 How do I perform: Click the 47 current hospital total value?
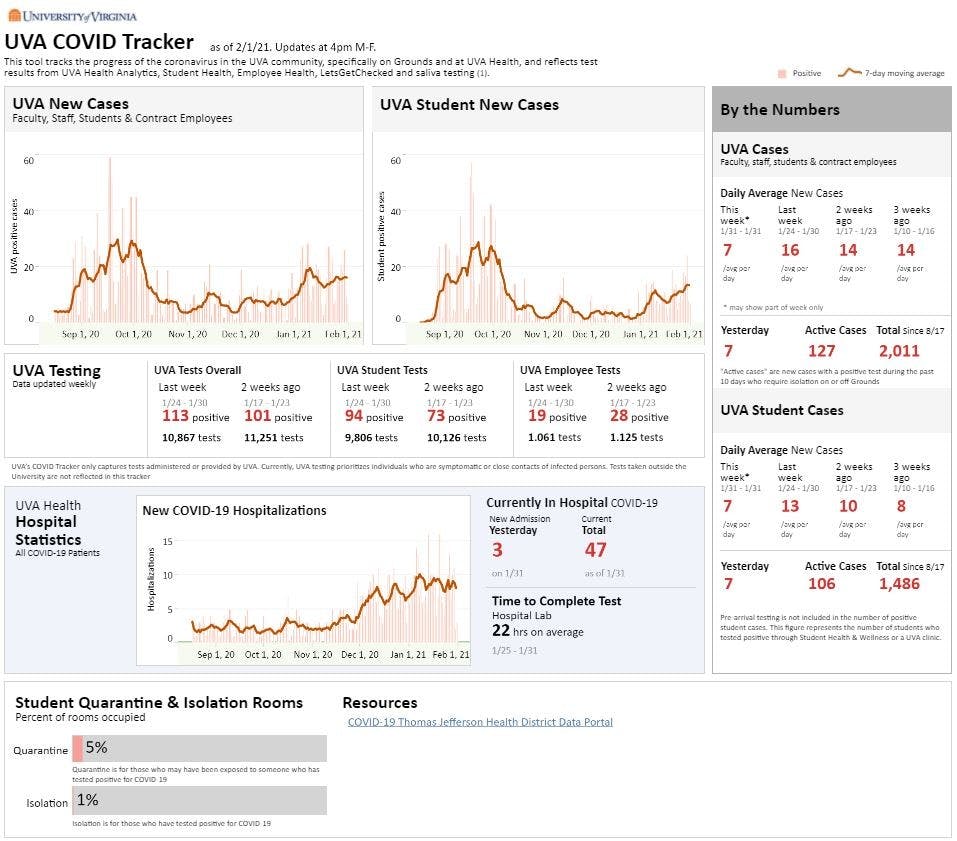[x=596, y=550]
